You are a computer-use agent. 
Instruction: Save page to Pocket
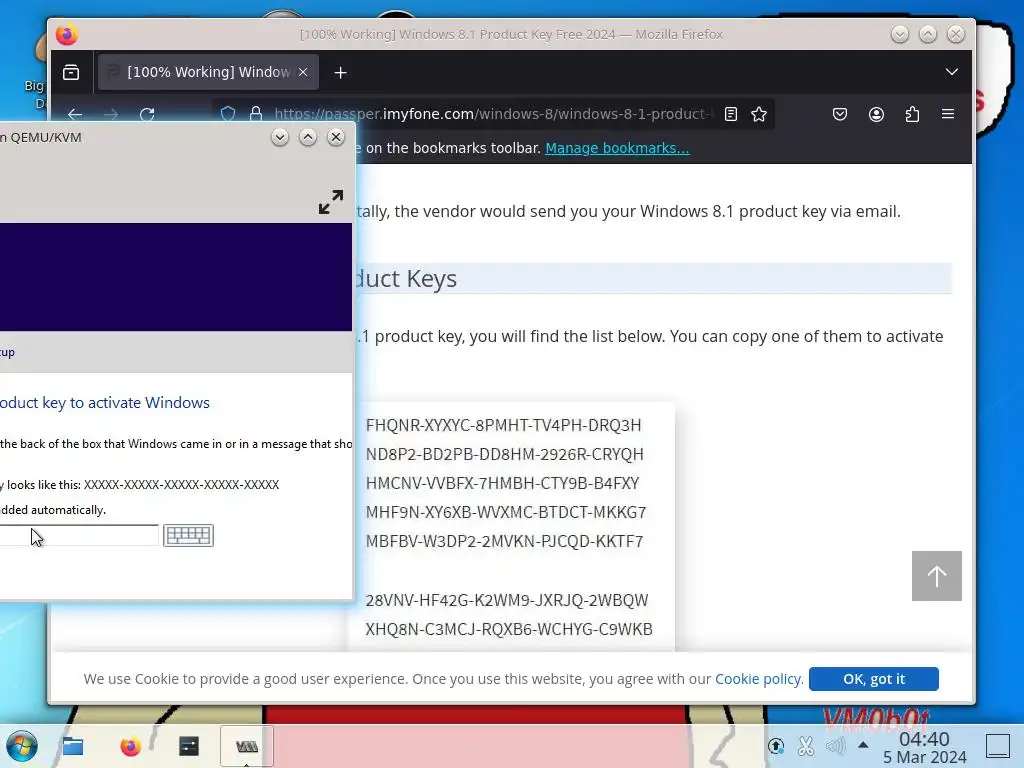[x=840, y=114]
